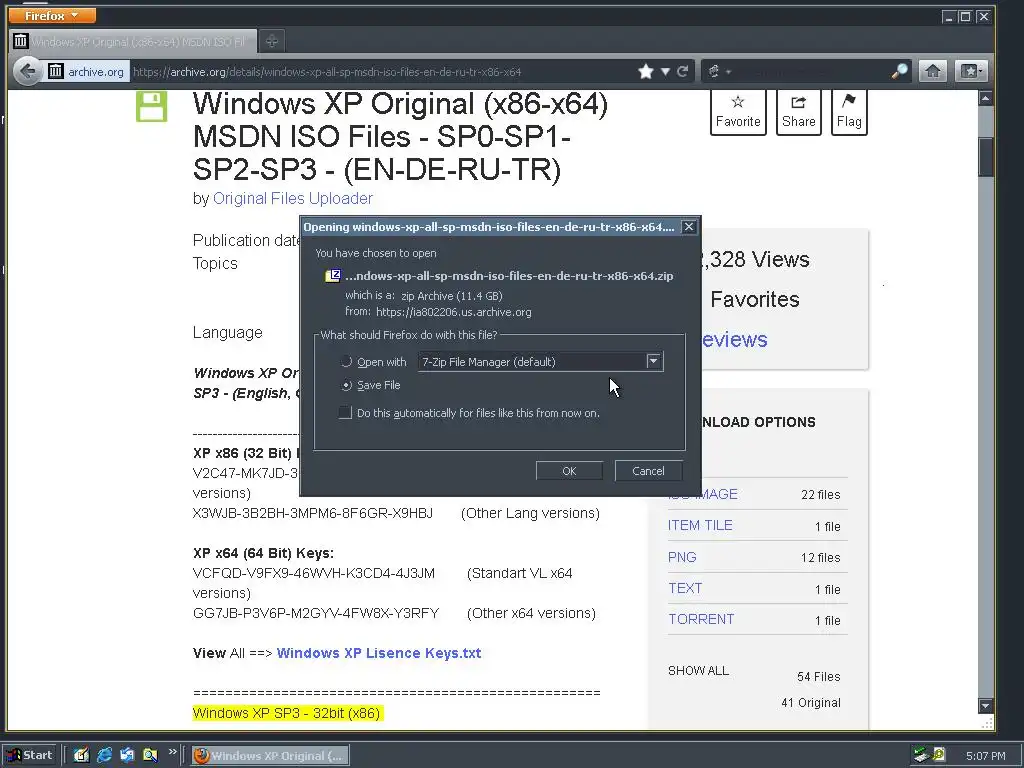This screenshot has height=768, width=1024.
Task: Open the Bookmarks menu button
Action: click(x=970, y=71)
